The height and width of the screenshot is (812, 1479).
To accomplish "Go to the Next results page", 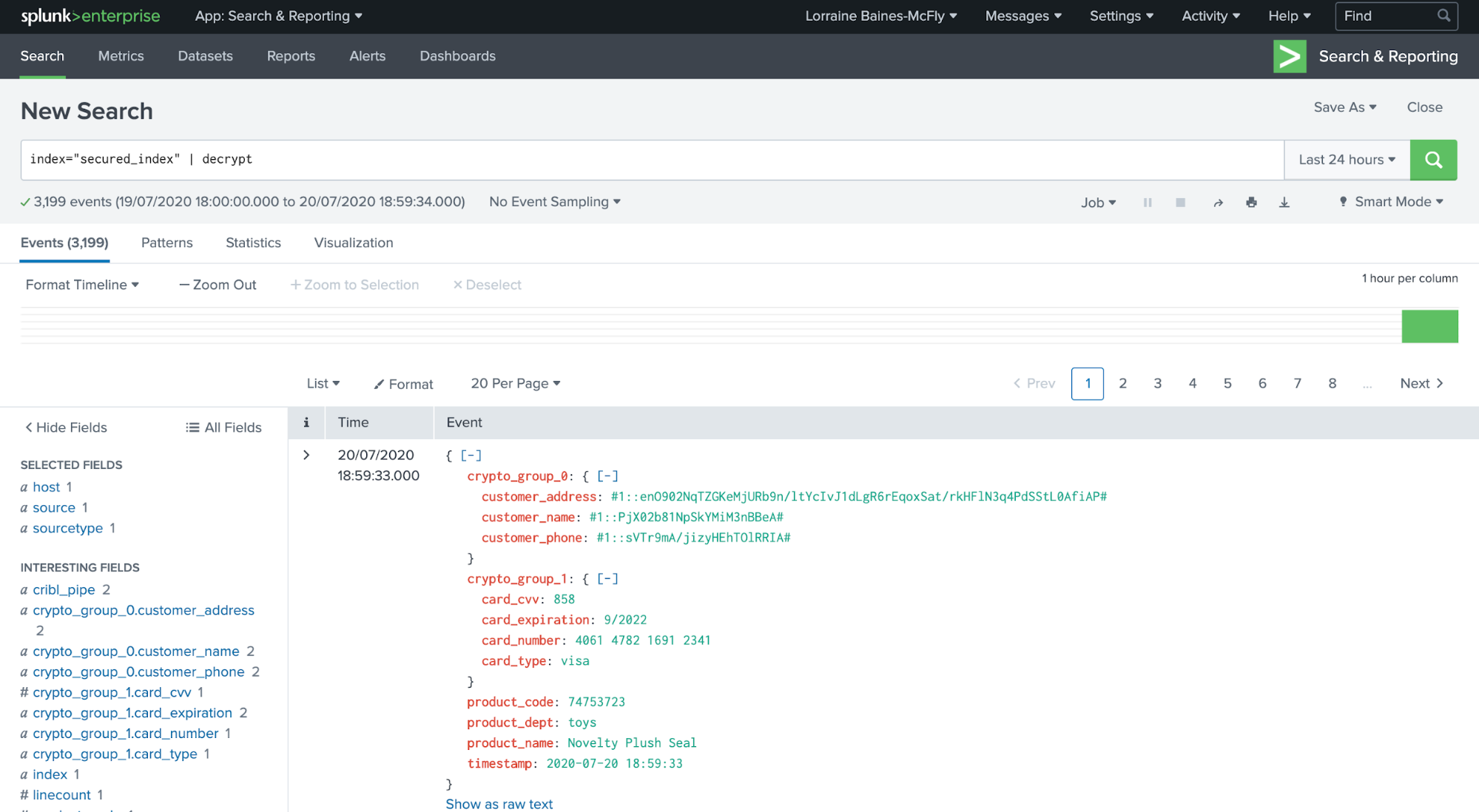I will click(1421, 383).
